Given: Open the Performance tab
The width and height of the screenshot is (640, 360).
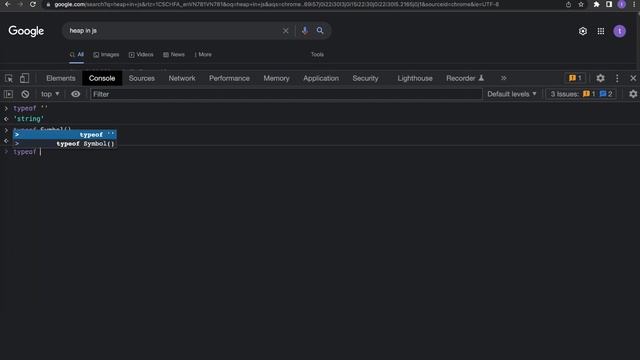Looking at the screenshot, I should coord(229,78).
